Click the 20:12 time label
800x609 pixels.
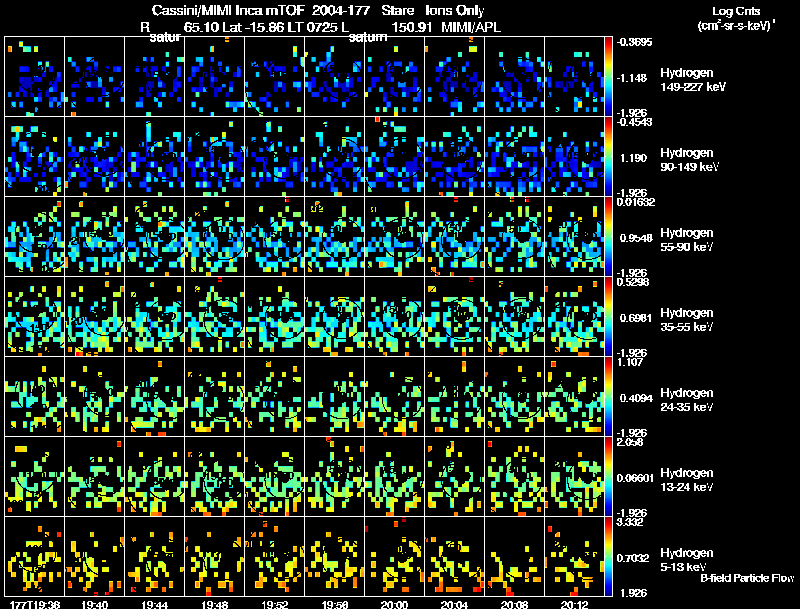coord(574,604)
